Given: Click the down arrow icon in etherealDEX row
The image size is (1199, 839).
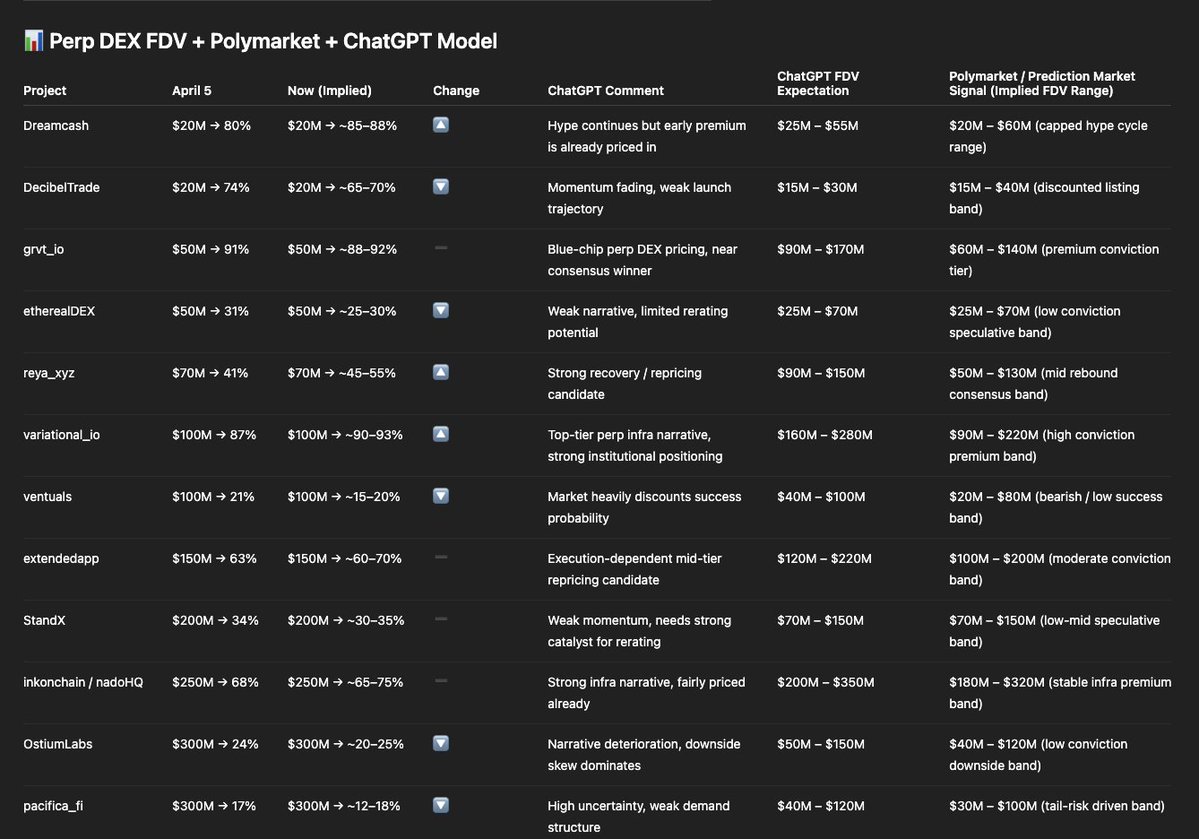Looking at the screenshot, I should click(x=441, y=310).
